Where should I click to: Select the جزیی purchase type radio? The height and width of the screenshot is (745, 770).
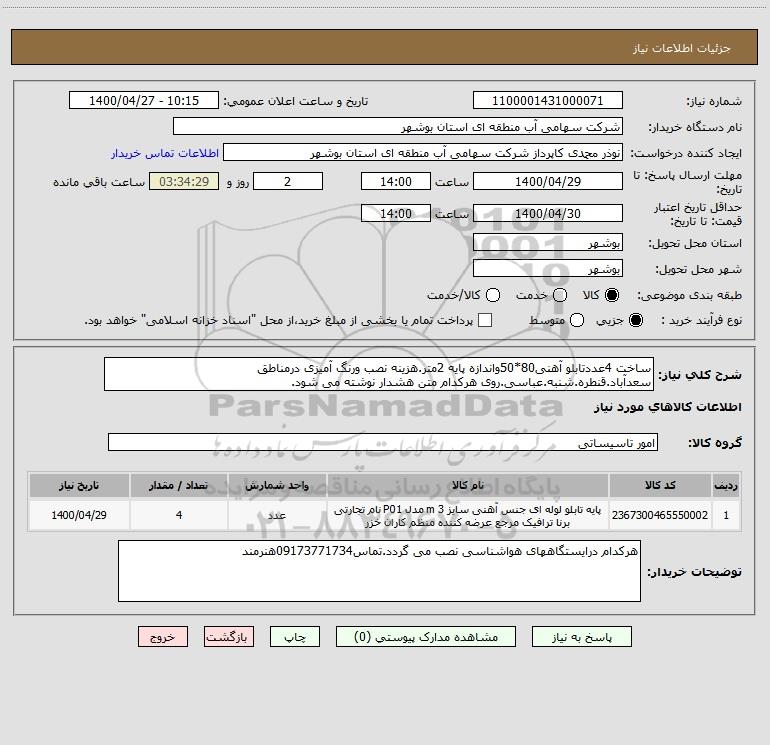click(x=636, y=320)
